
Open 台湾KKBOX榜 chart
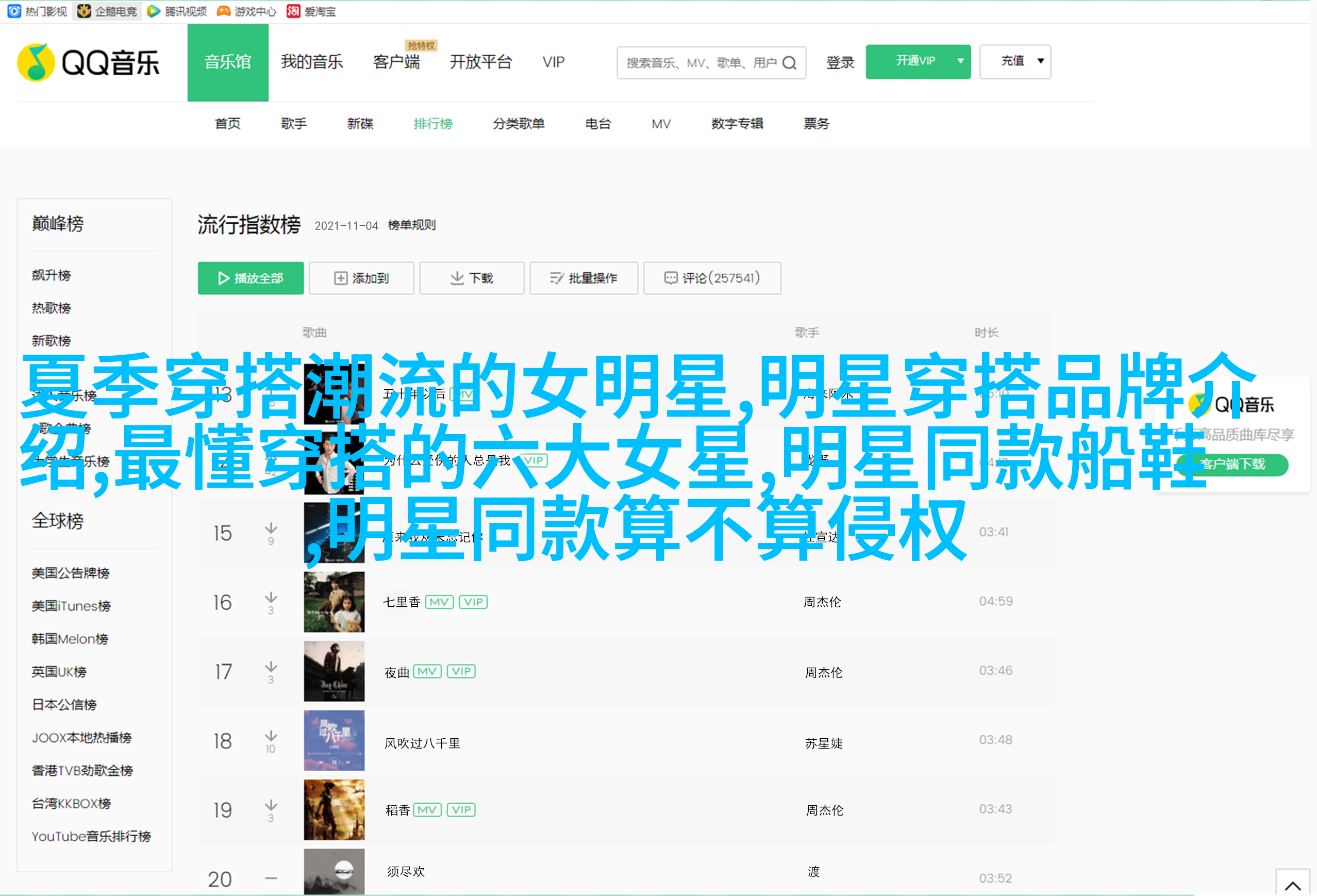pyautogui.click(x=72, y=804)
